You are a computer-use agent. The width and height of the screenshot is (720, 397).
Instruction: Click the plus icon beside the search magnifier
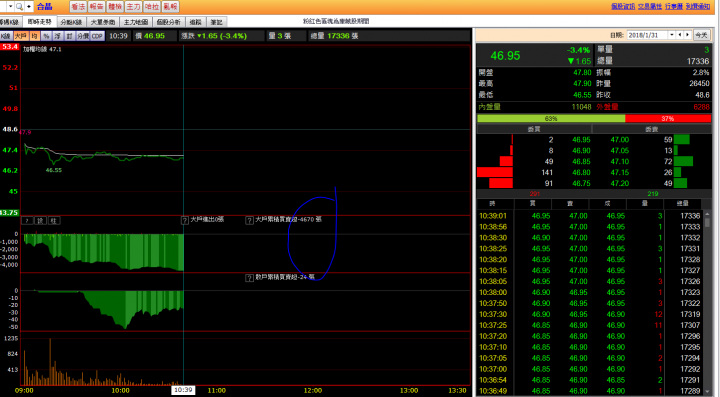[x=29, y=6]
